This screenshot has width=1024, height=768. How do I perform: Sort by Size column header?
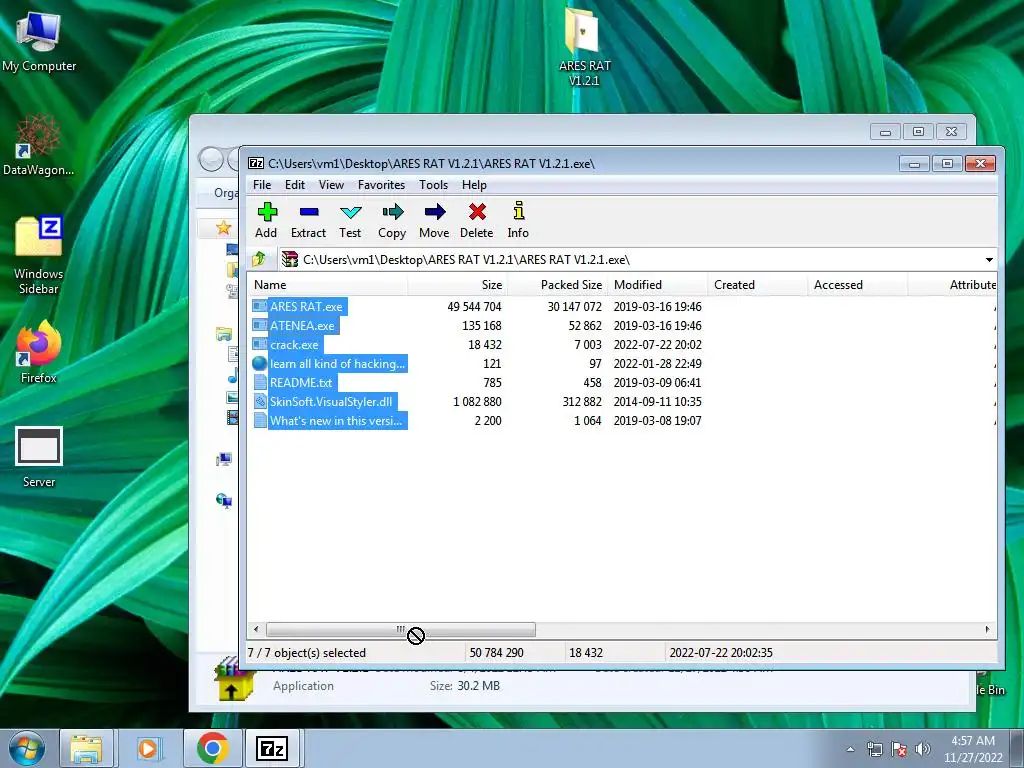(x=457, y=285)
